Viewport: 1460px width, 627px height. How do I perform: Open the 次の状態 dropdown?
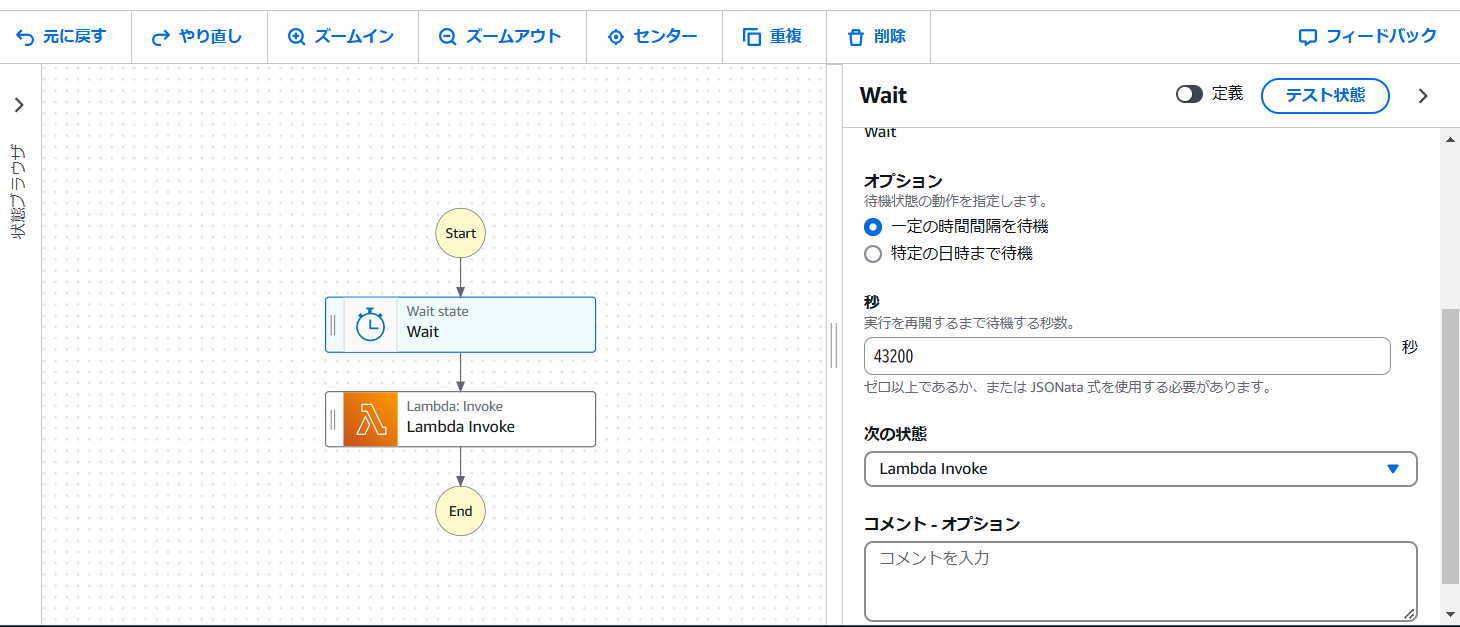coord(1140,469)
